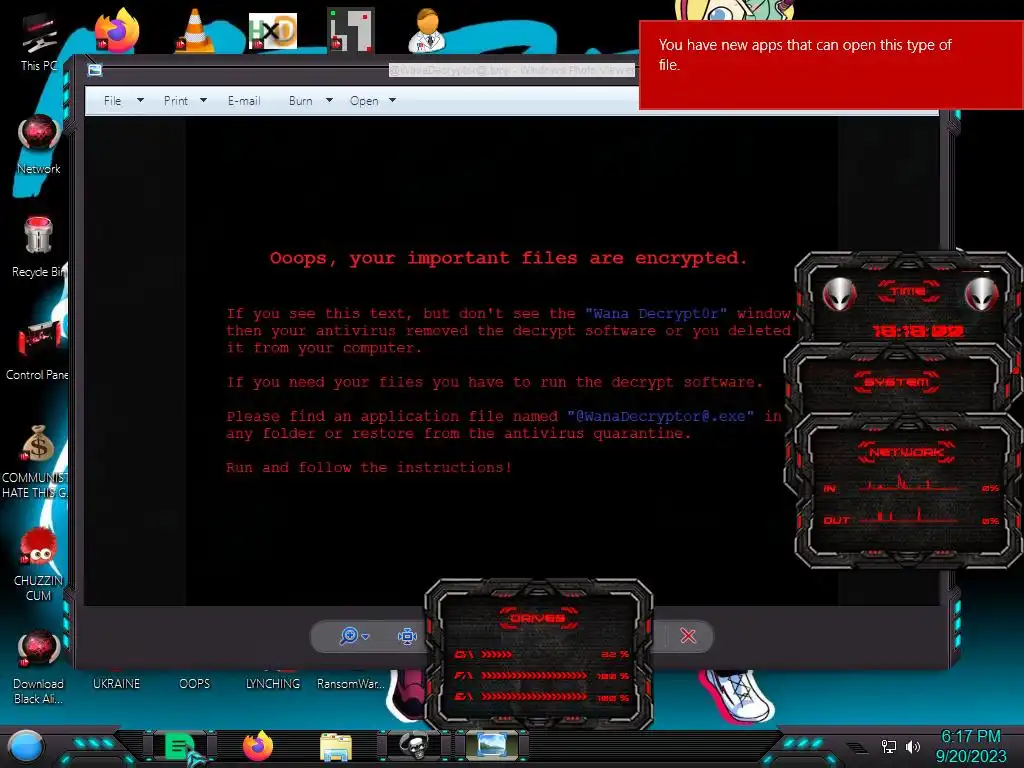
Task: Expand the Open dropdown arrow
Action: tap(392, 101)
